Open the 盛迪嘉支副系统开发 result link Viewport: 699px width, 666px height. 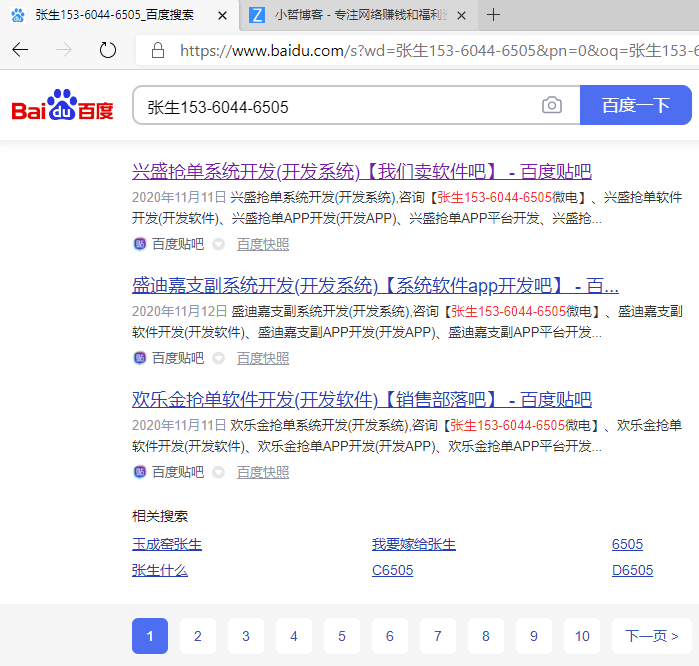click(x=375, y=286)
